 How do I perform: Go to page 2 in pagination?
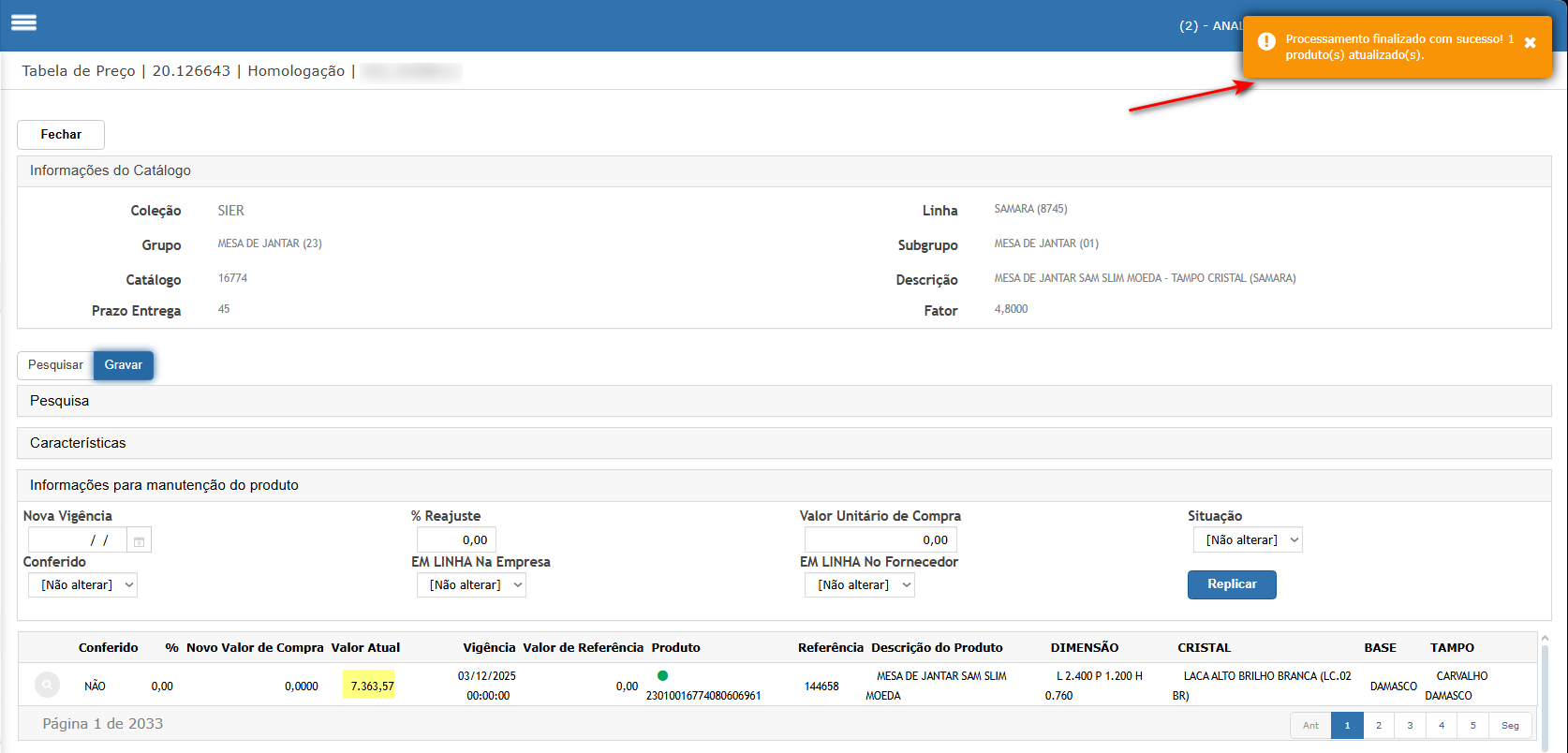1378,726
